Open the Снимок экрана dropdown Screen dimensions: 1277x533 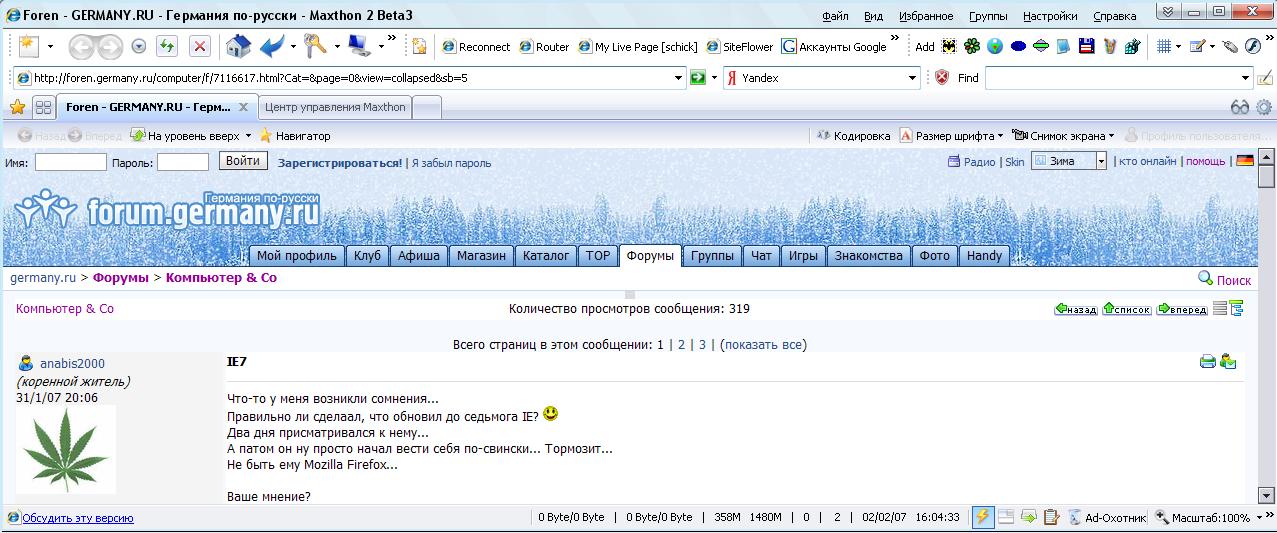pos(1063,135)
